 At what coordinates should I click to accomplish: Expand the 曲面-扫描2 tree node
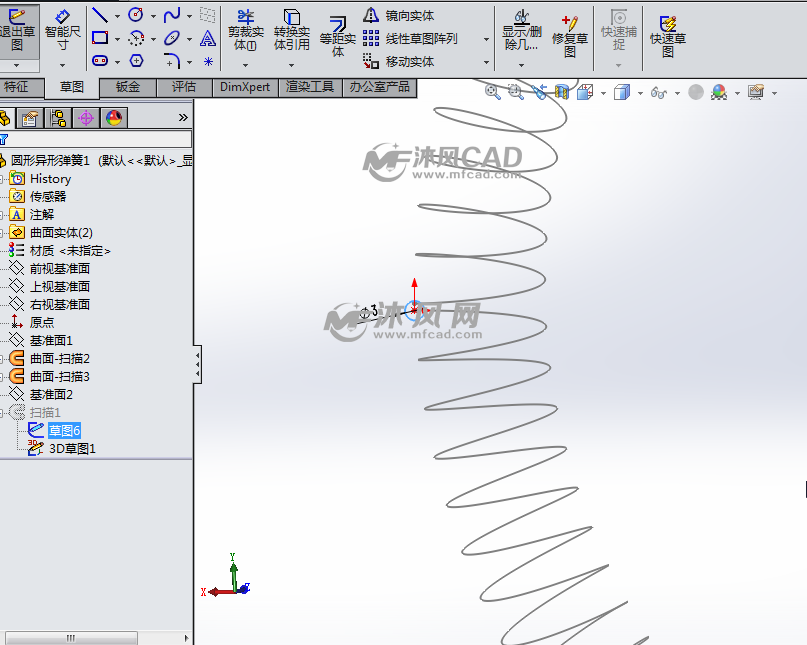coord(4,358)
